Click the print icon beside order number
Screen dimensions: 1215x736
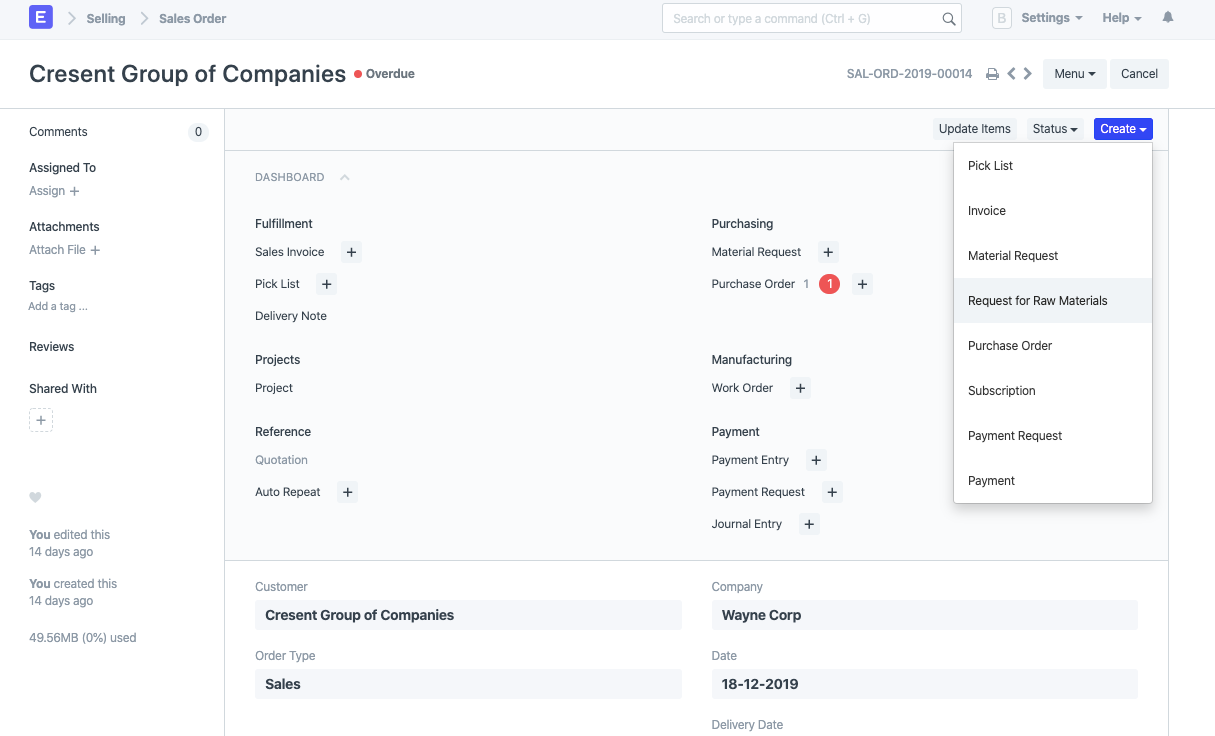click(x=992, y=74)
